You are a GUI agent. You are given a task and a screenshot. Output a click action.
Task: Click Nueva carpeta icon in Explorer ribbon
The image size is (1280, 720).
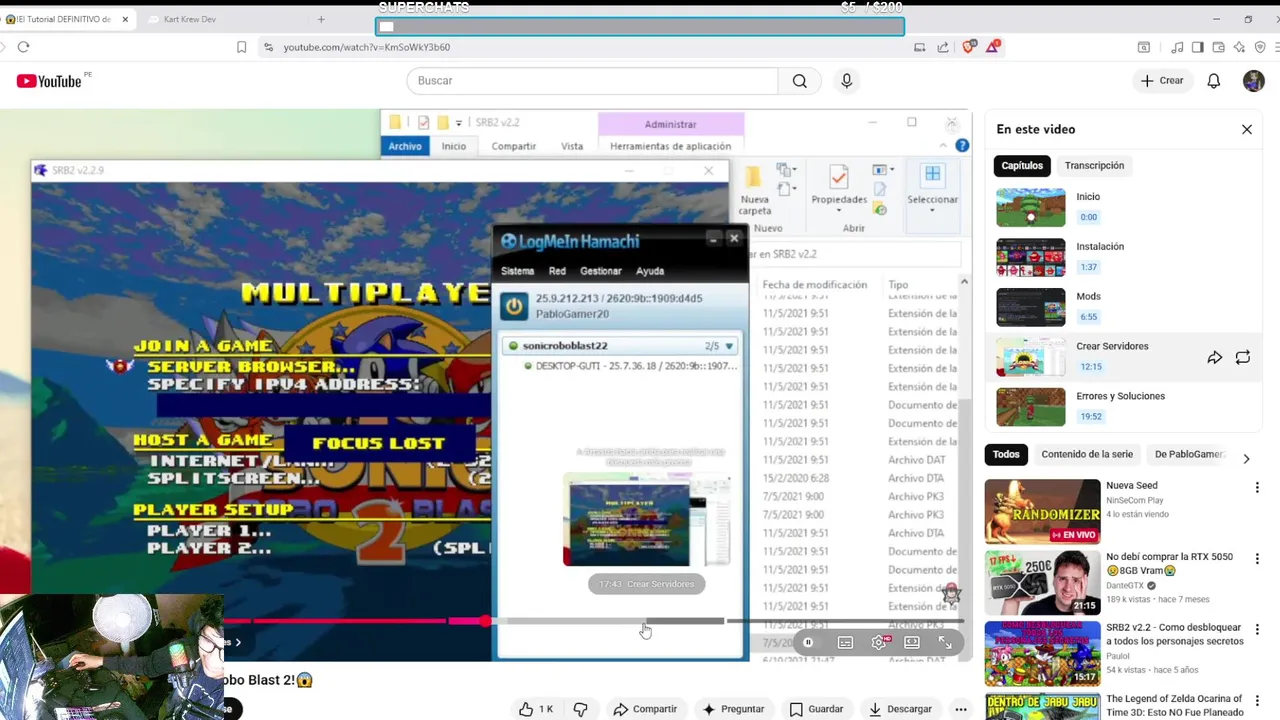(x=753, y=190)
